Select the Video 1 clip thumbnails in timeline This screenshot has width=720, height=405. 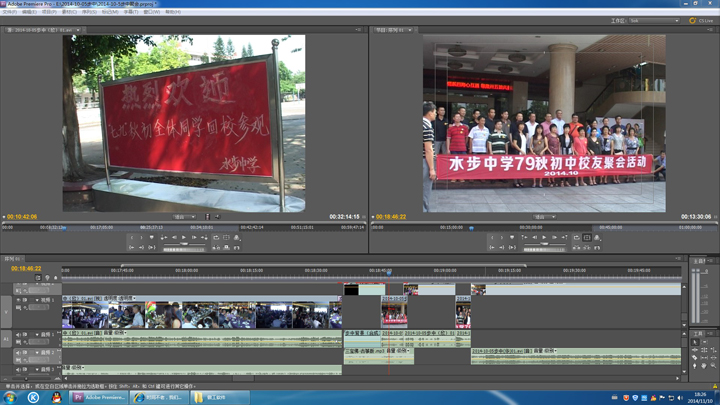pyautogui.click(x=200, y=316)
